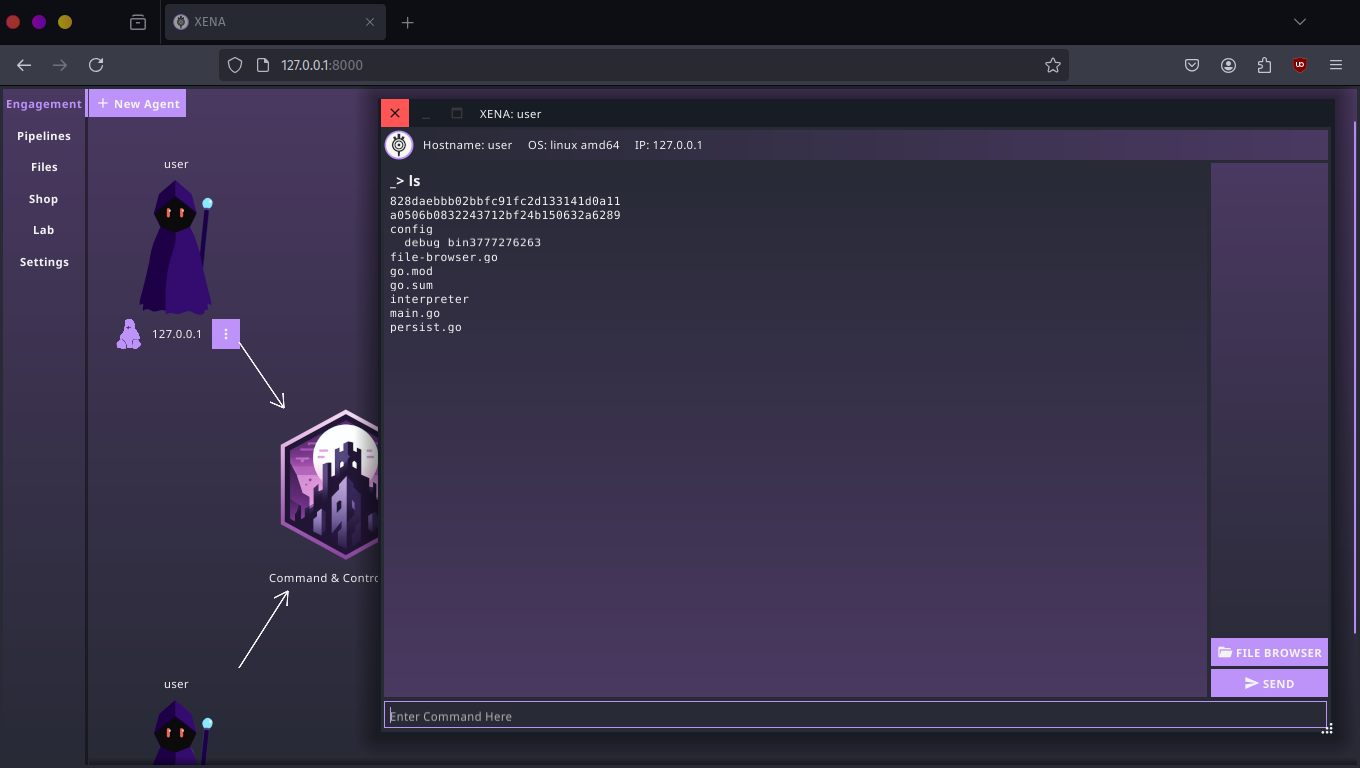Open the Extensions puzzle icon
Image resolution: width=1360 pixels, height=768 pixels.
(x=1264, y=65)
